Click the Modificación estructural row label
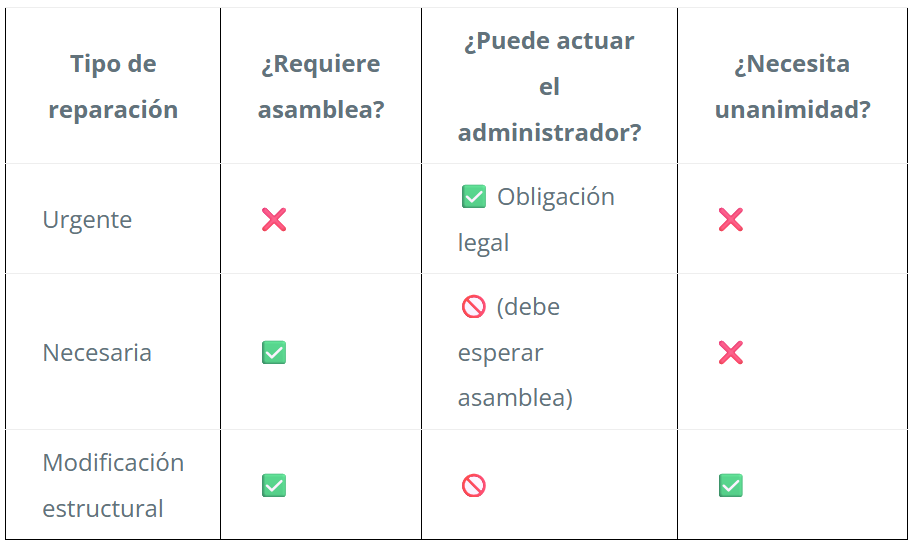The width and height of the screenshot is (908, 543). [x=114, y=485]
